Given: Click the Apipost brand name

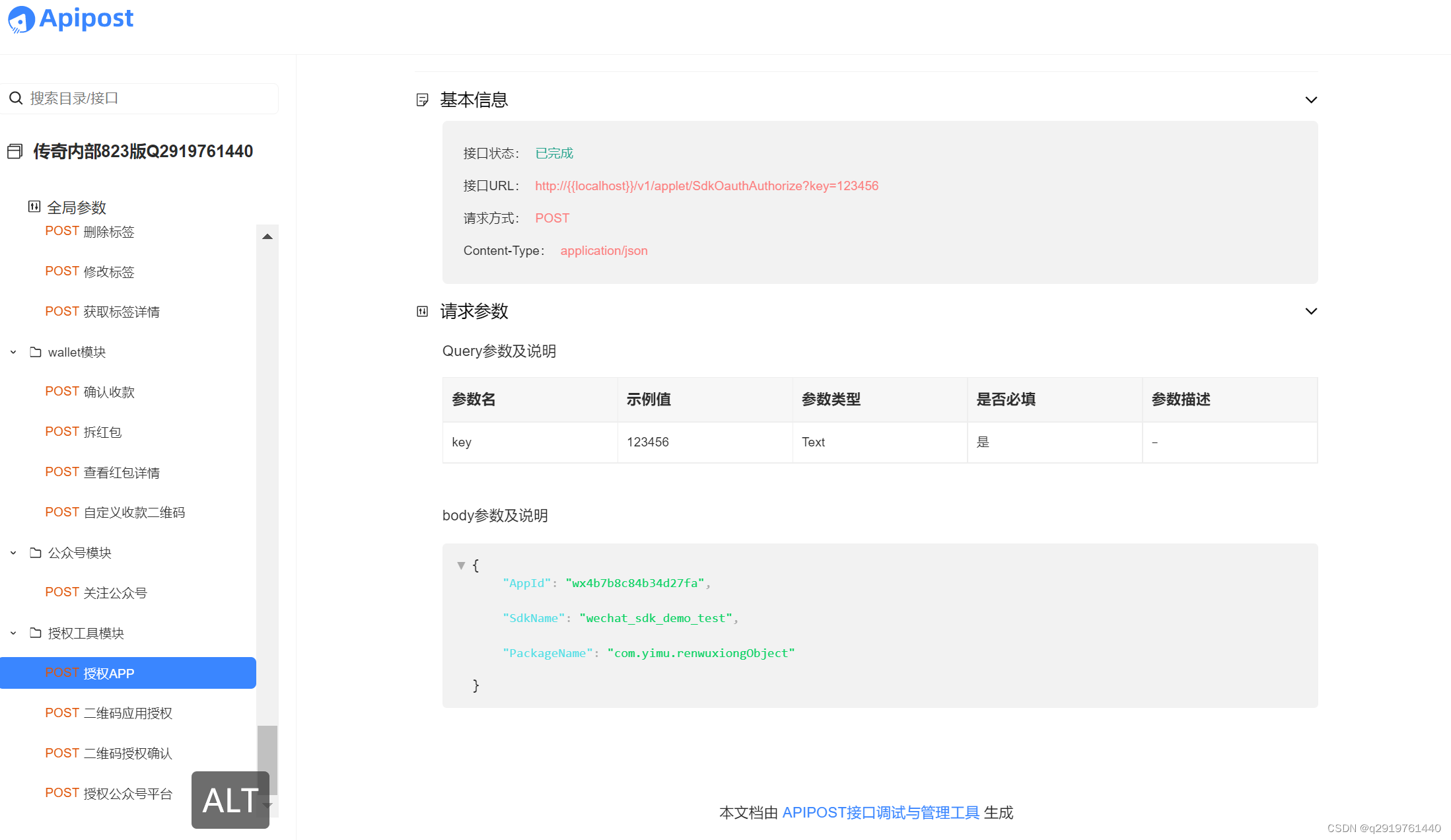Looking at the screenshot, I should click(87, 18).
